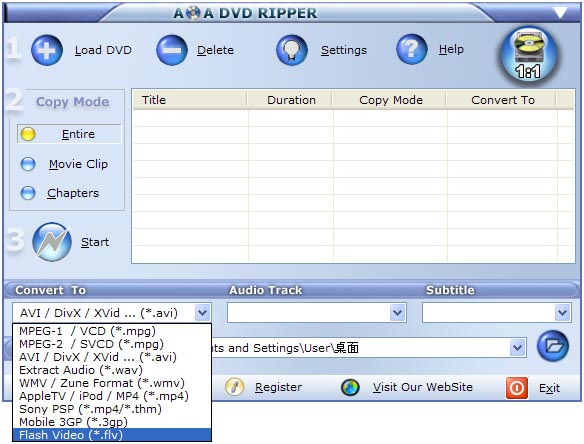The image size is (584, 444).
Task: Select the Movie Clip copy mode
Action: 64,164
